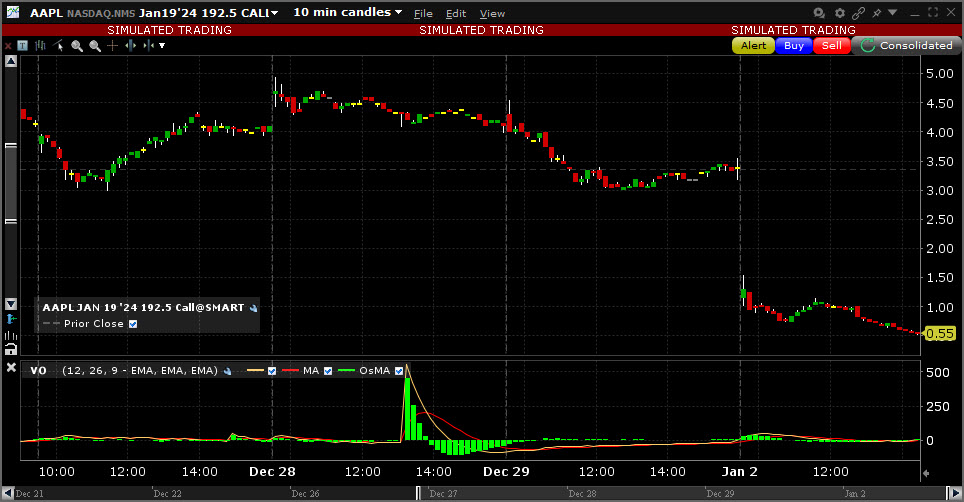Click the 0.55 last price label
This screenshot has height=502, width=964.
pos(940,334)
